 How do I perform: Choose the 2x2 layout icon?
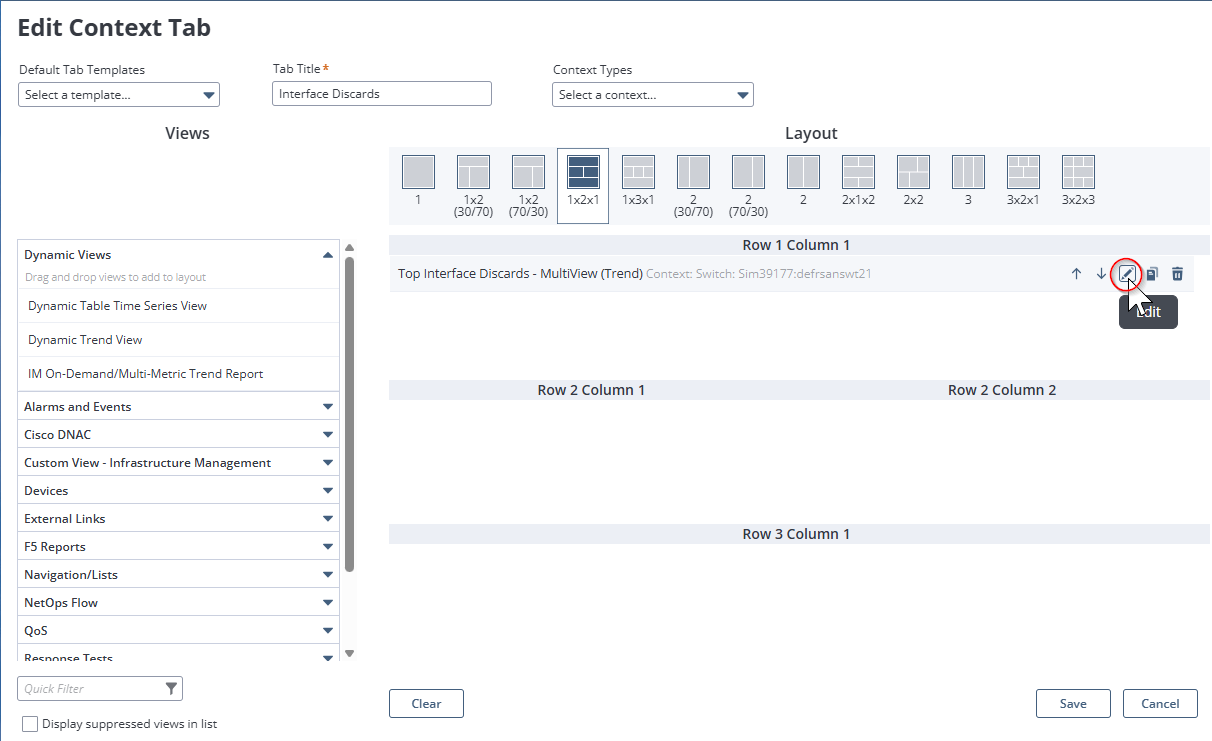pos(913,172)
